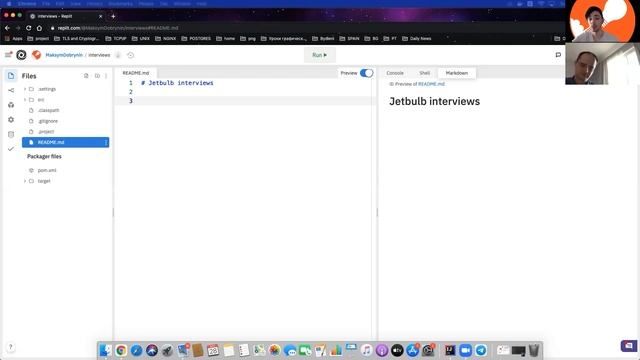Click the Packager files section label
Viewport: 640px width, 360px height.
click(44, 157)
